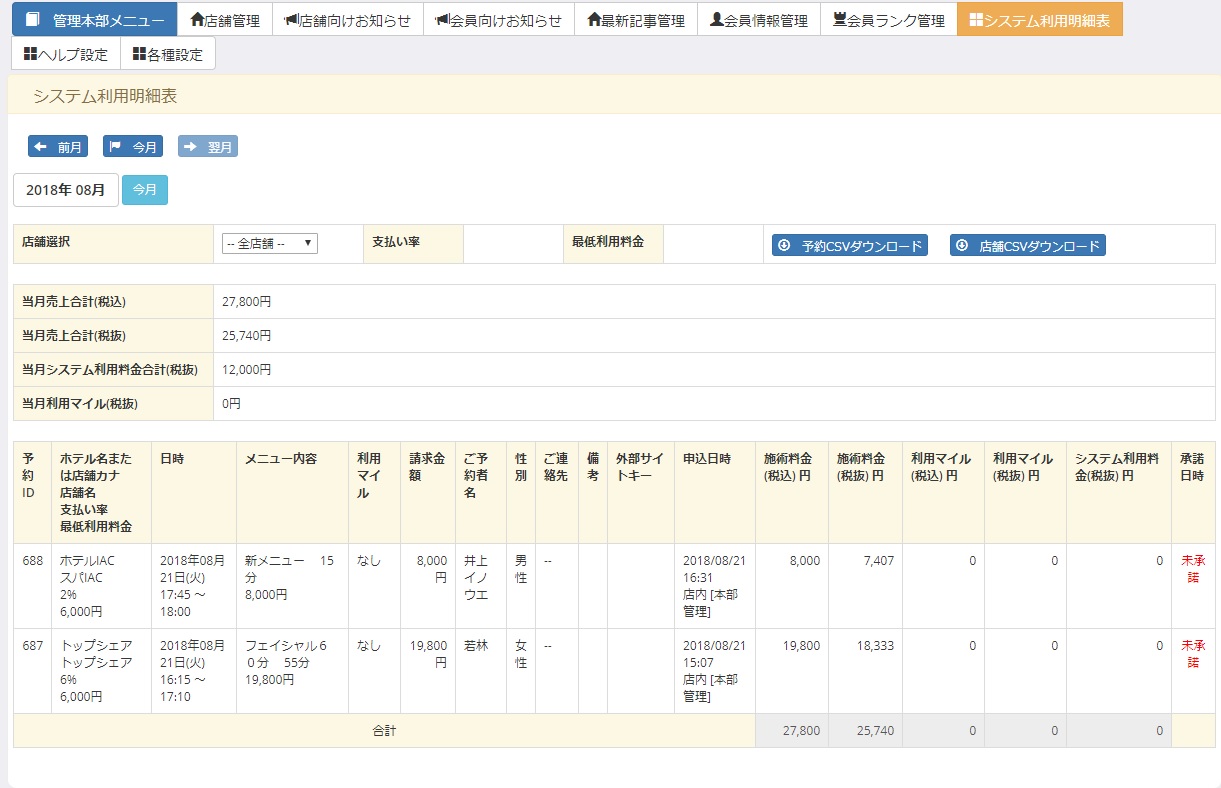
Task: Open the 全店舗 store selection dropdown
Action: point(270,244)
